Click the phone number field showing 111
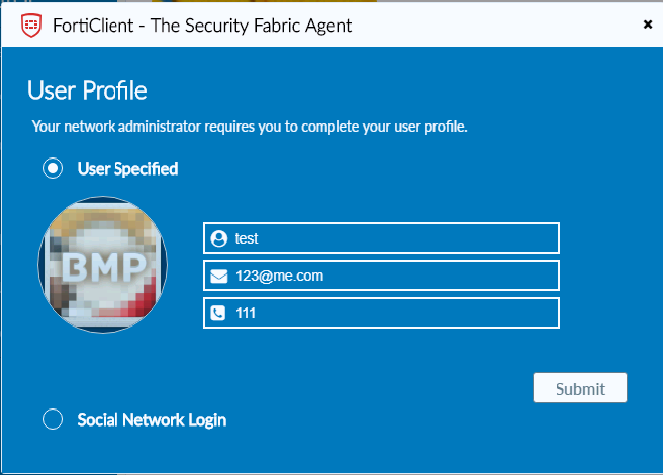The width and height of the screenshot is (663, 475). point(381,313)
